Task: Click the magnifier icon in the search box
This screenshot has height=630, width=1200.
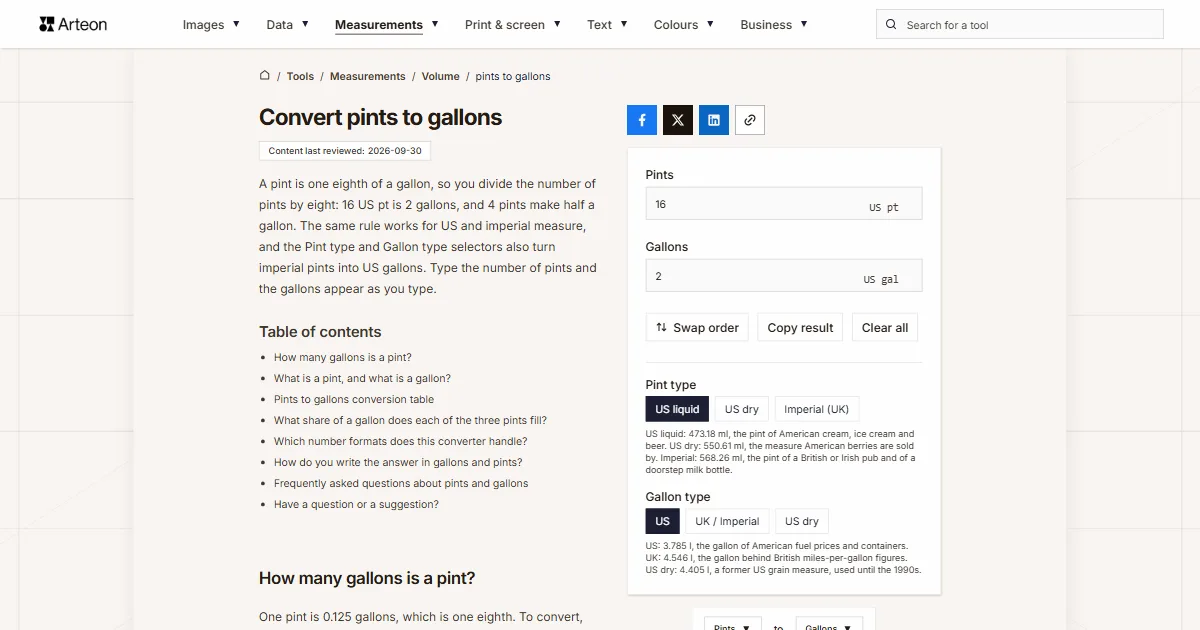Action: point(892,25)
